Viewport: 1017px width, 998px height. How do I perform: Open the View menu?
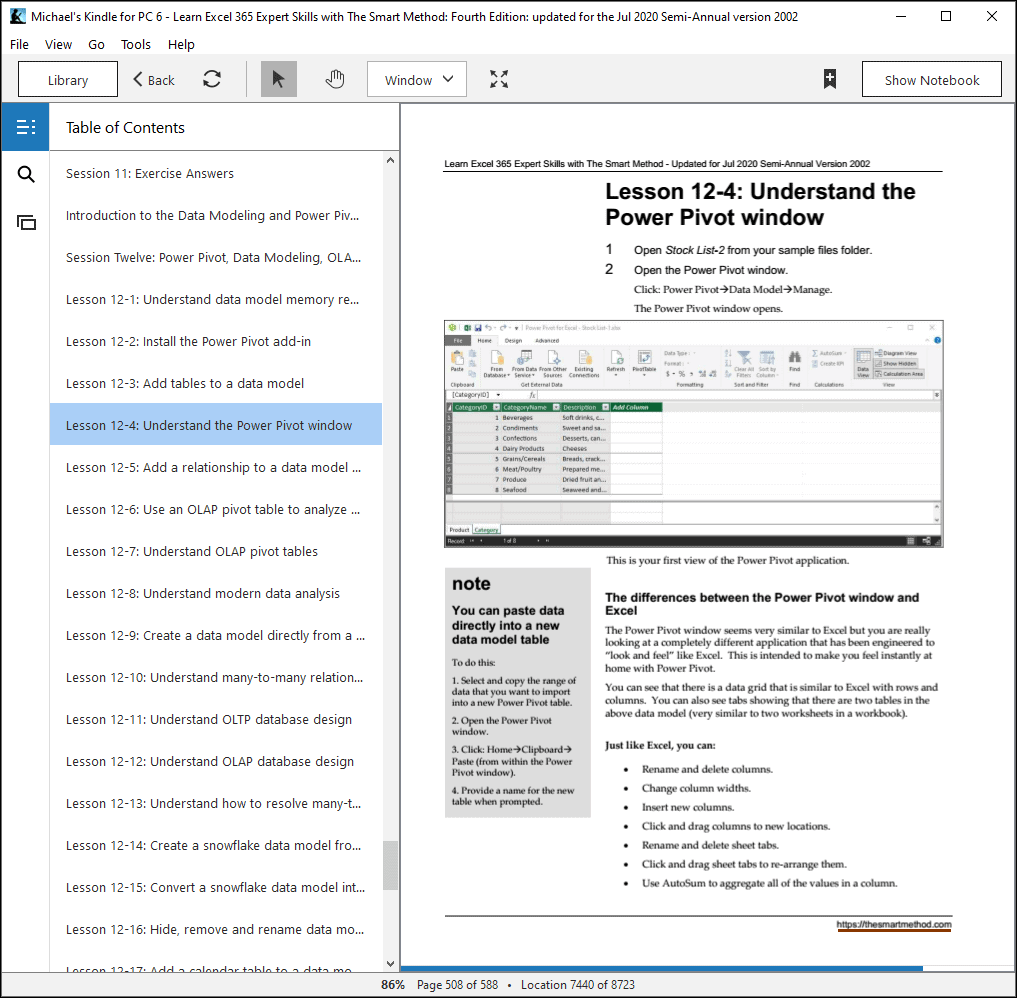[x=58, y=44]
